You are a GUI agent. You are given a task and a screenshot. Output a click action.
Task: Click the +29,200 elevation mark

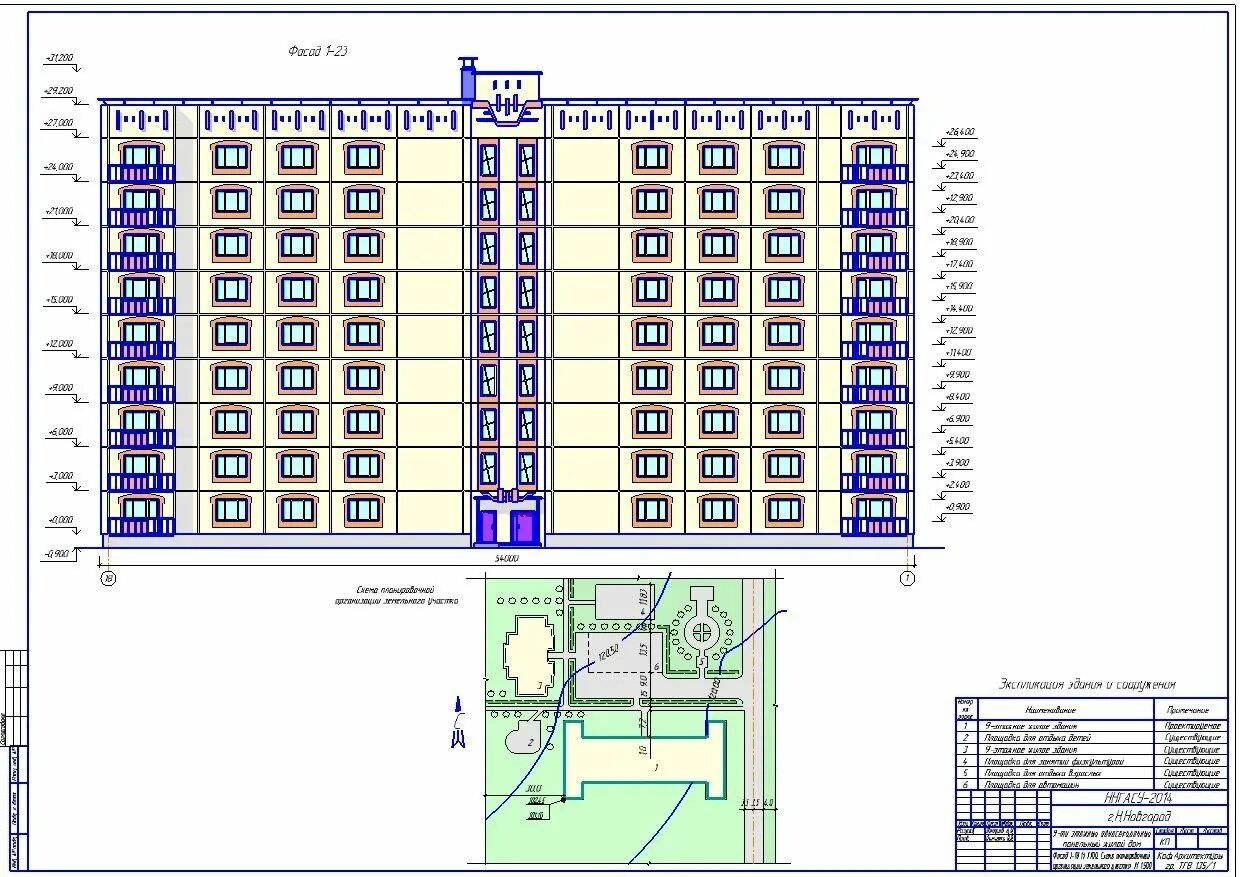pos(59,91)
